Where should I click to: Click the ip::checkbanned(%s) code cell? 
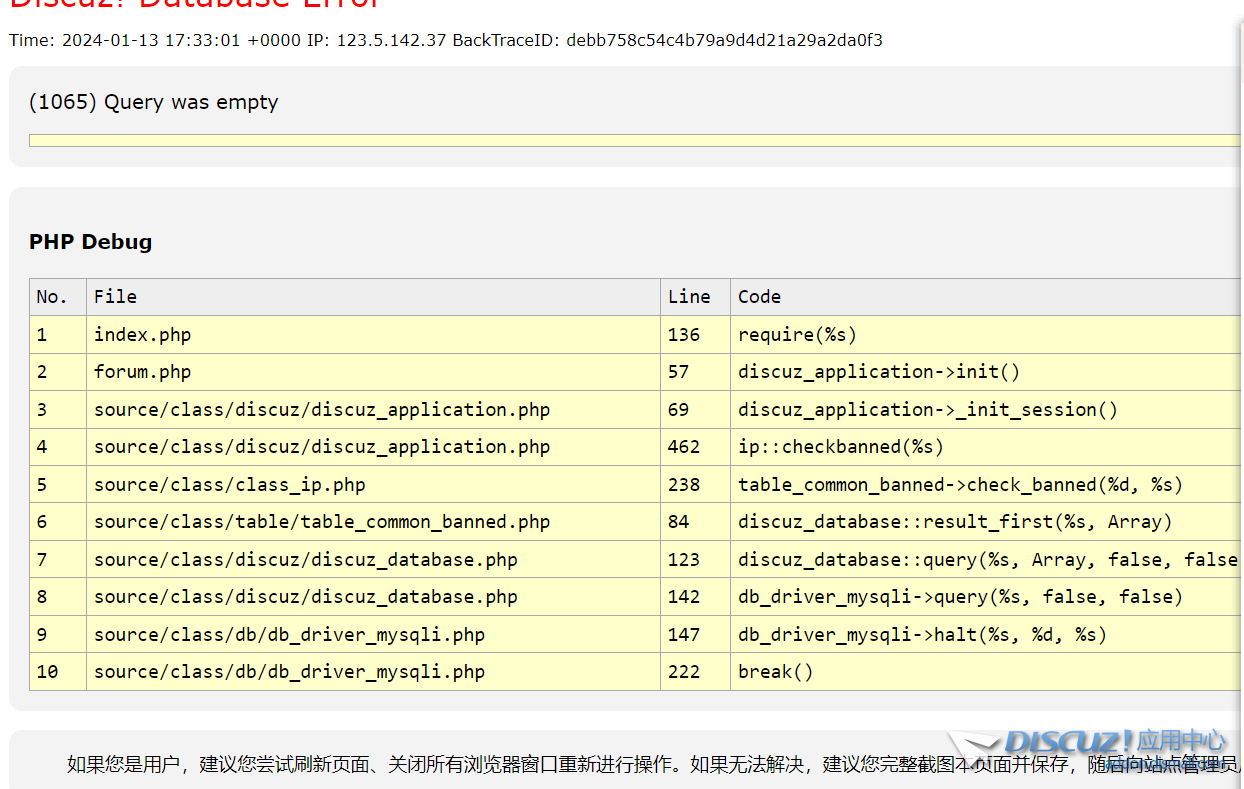(840, 447)
